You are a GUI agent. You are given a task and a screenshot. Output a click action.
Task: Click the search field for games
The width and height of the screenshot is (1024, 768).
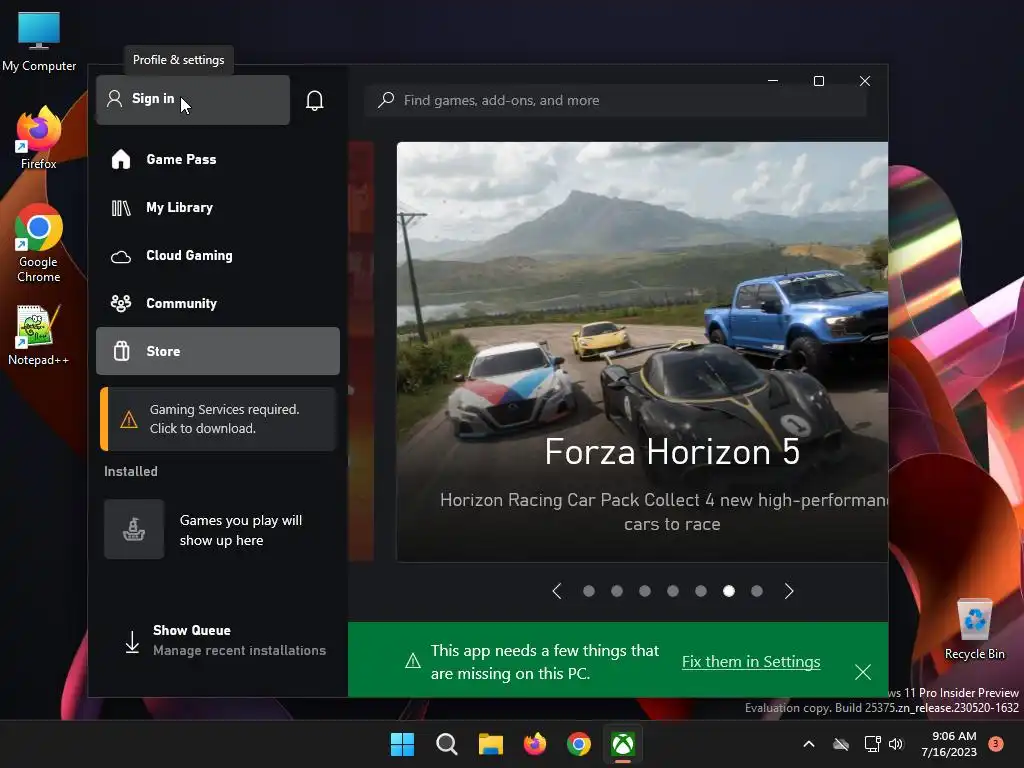[x=615, y=100]
